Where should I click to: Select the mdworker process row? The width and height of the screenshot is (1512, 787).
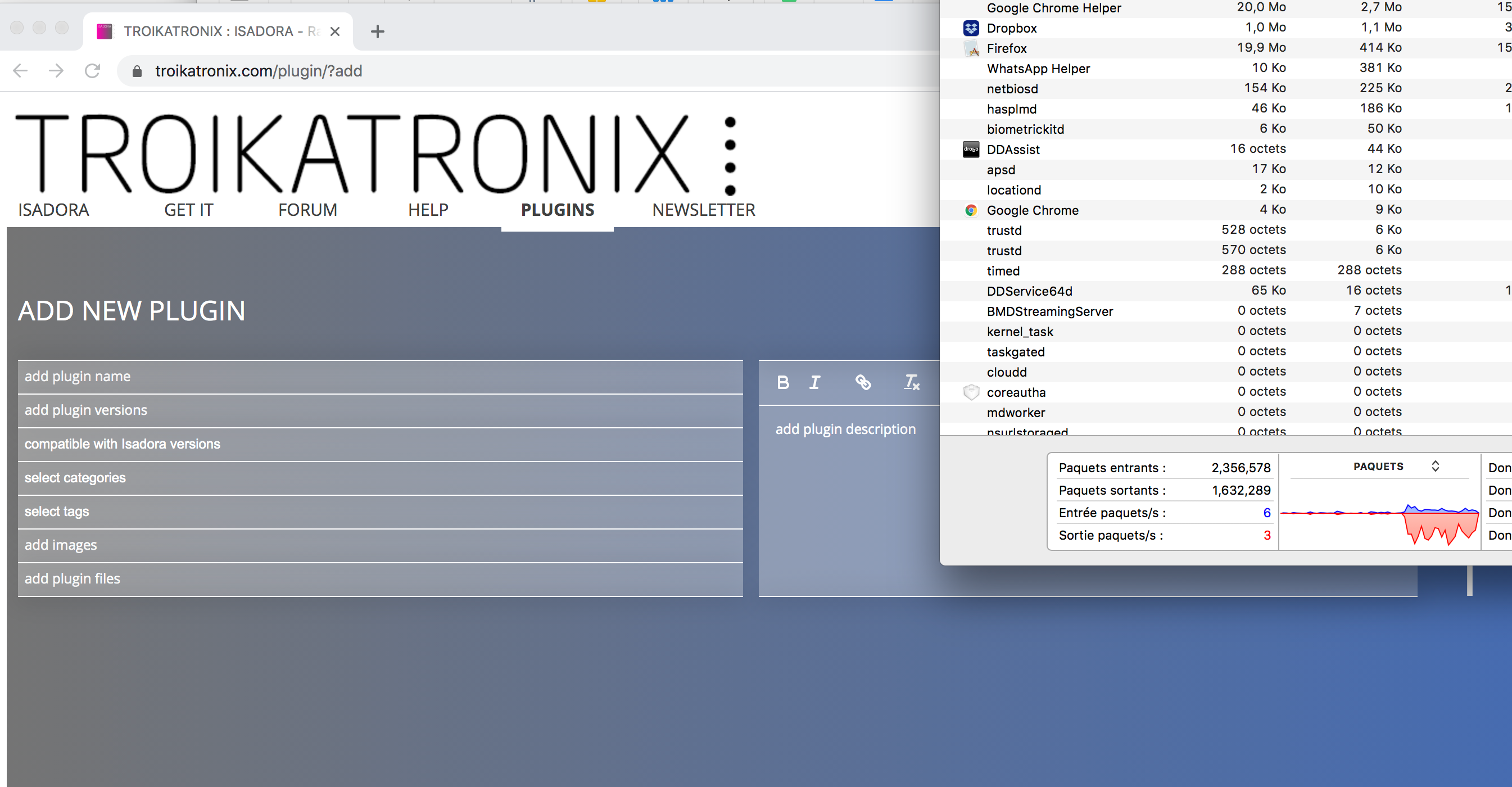click(1225, 413)
